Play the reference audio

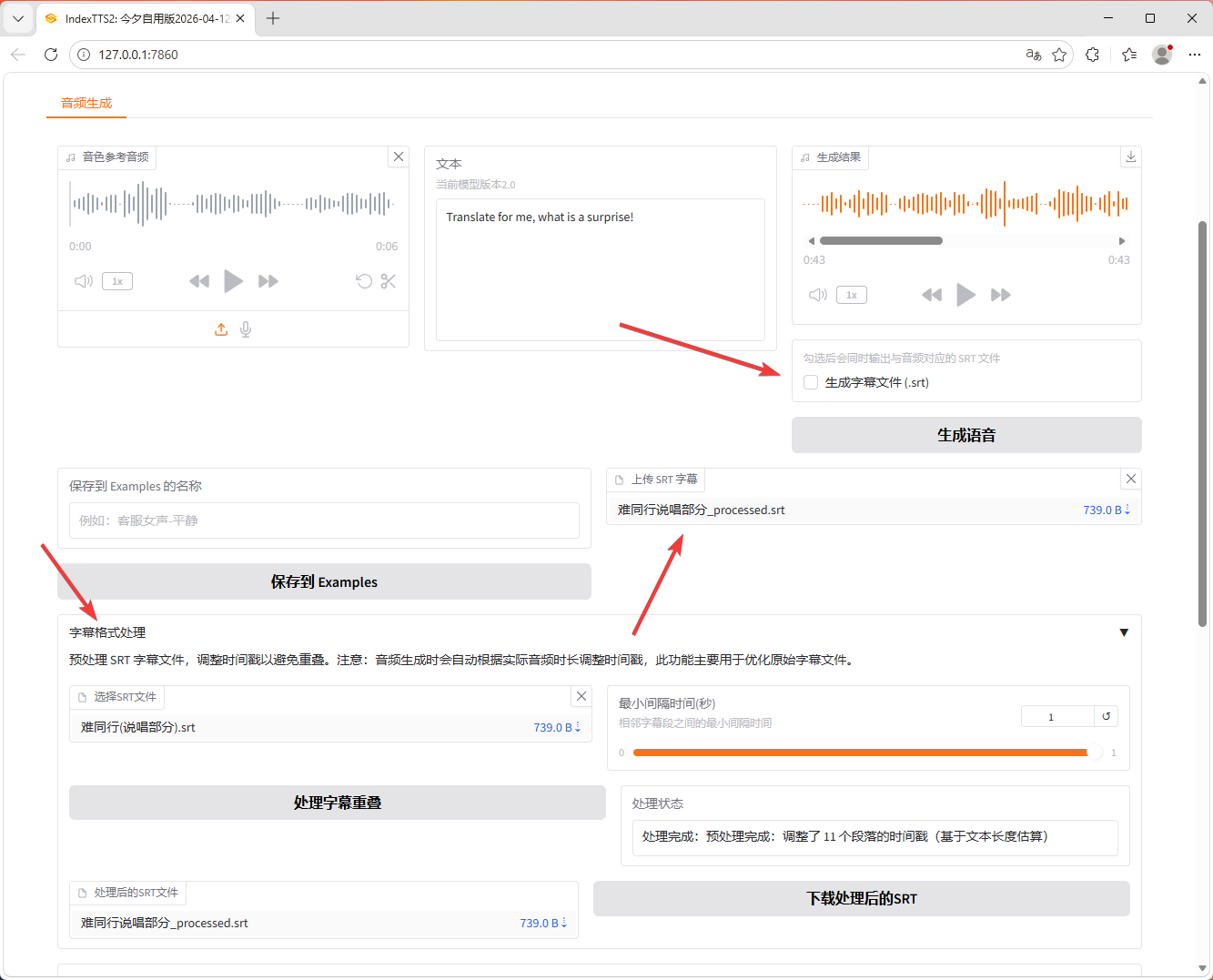[x=233, y=281]
